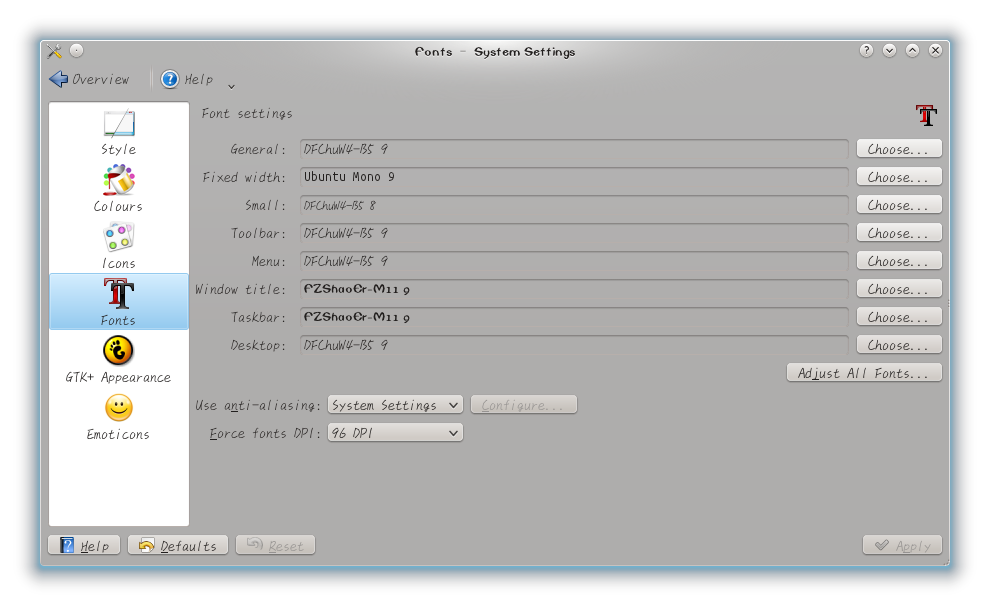Choose the Taskbar font
The image size is (990, 606).
coord(899,317)
